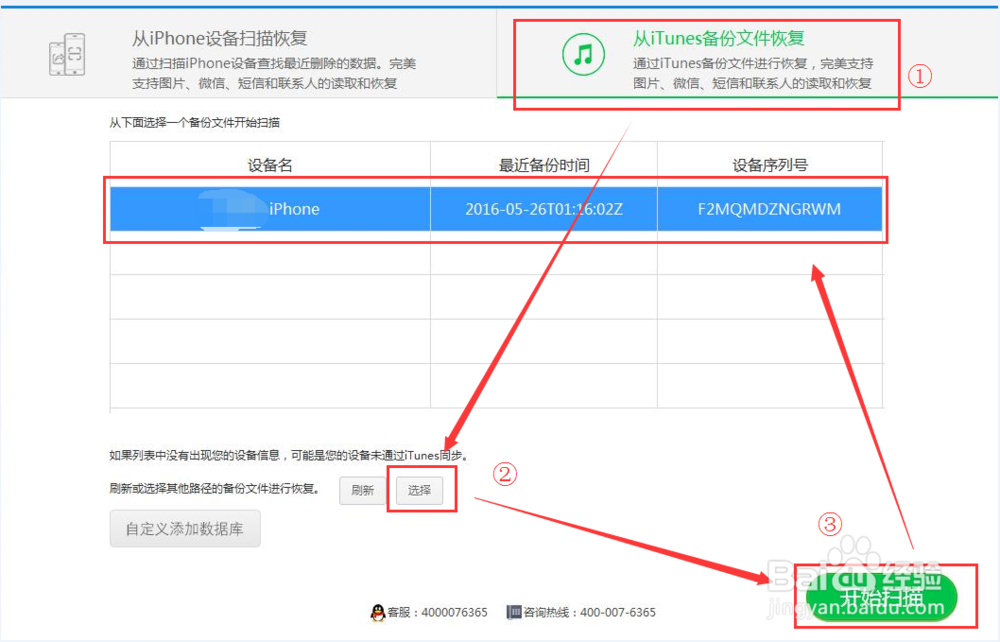The width and height of the screenshot is (1000, 642).
Task: Click backup time 2016-05-26T01:16:02Z cell
Action: (543, 209)
